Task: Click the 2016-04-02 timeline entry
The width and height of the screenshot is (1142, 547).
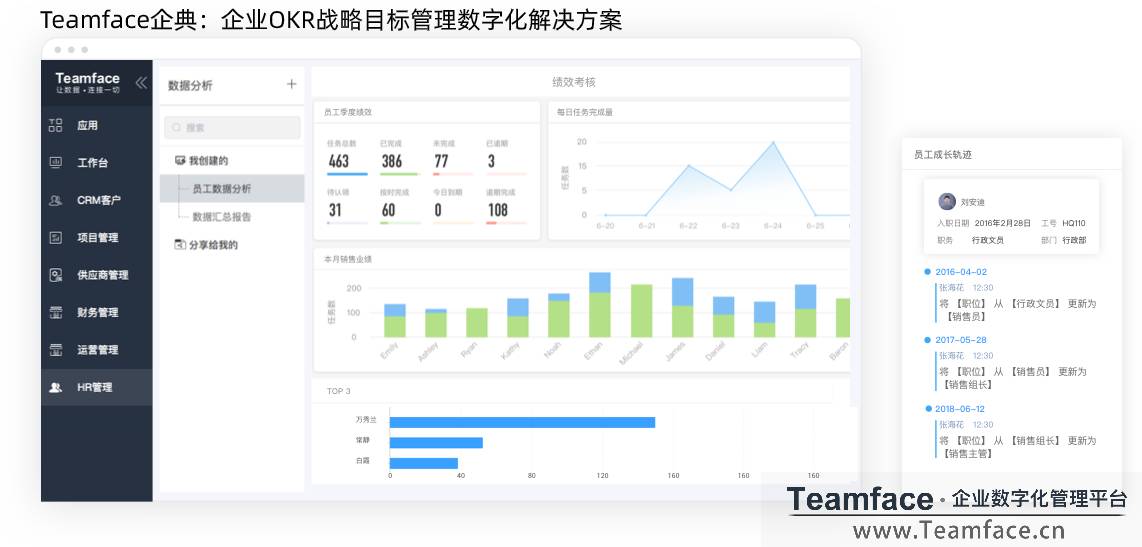Action: point(961,272)
